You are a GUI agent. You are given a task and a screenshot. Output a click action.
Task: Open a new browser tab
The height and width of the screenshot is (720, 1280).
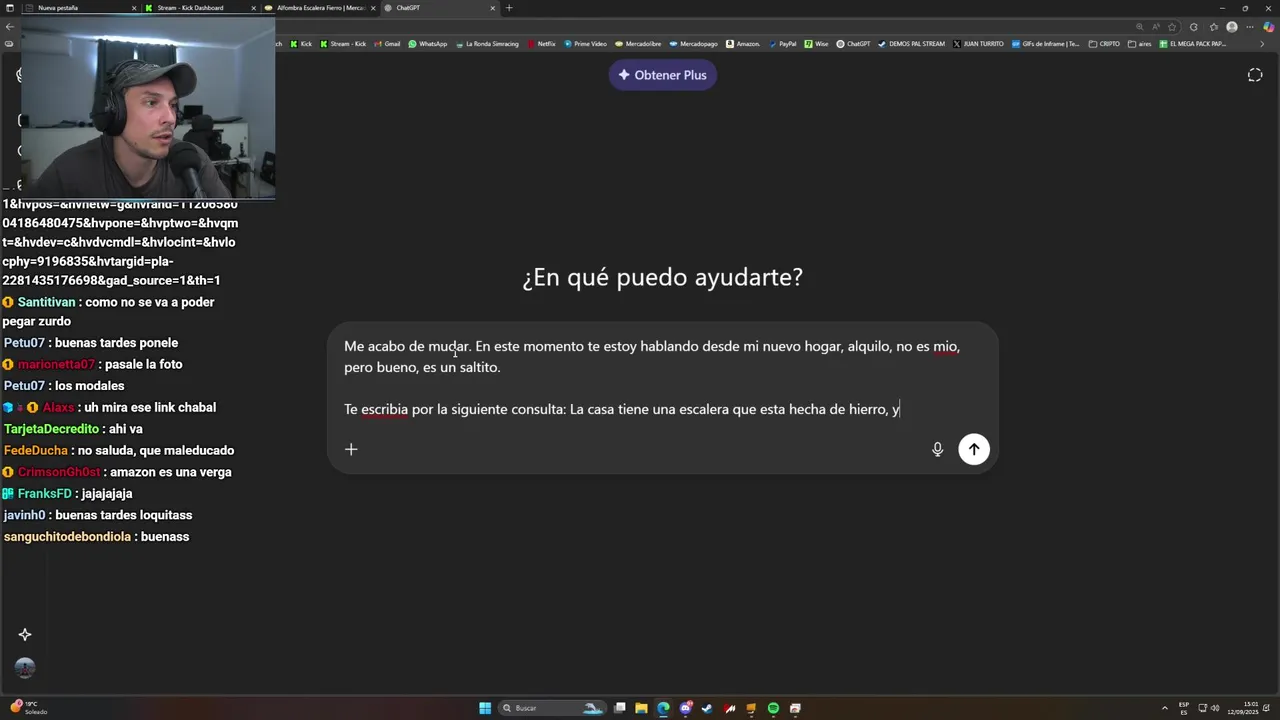click(x=508, y=8)
